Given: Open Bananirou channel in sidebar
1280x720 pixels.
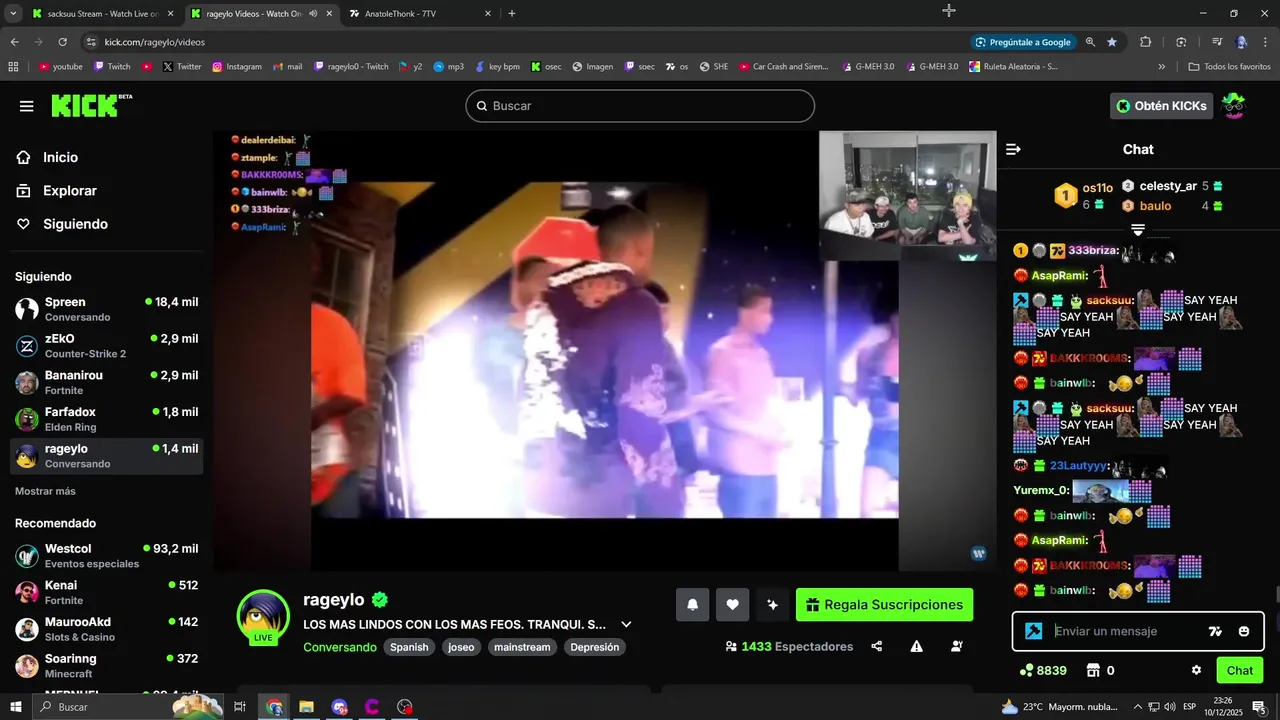Looking at the screenshot, I should 107,382.
